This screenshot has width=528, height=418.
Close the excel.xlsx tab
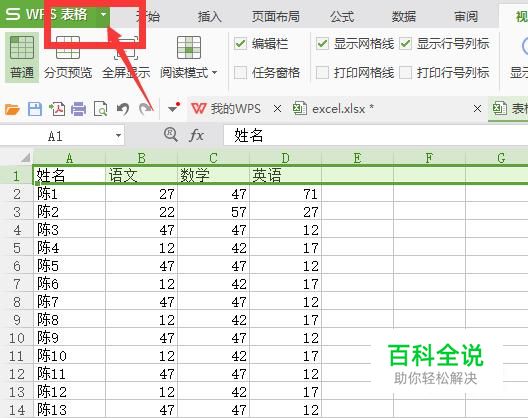pos(477,109)
